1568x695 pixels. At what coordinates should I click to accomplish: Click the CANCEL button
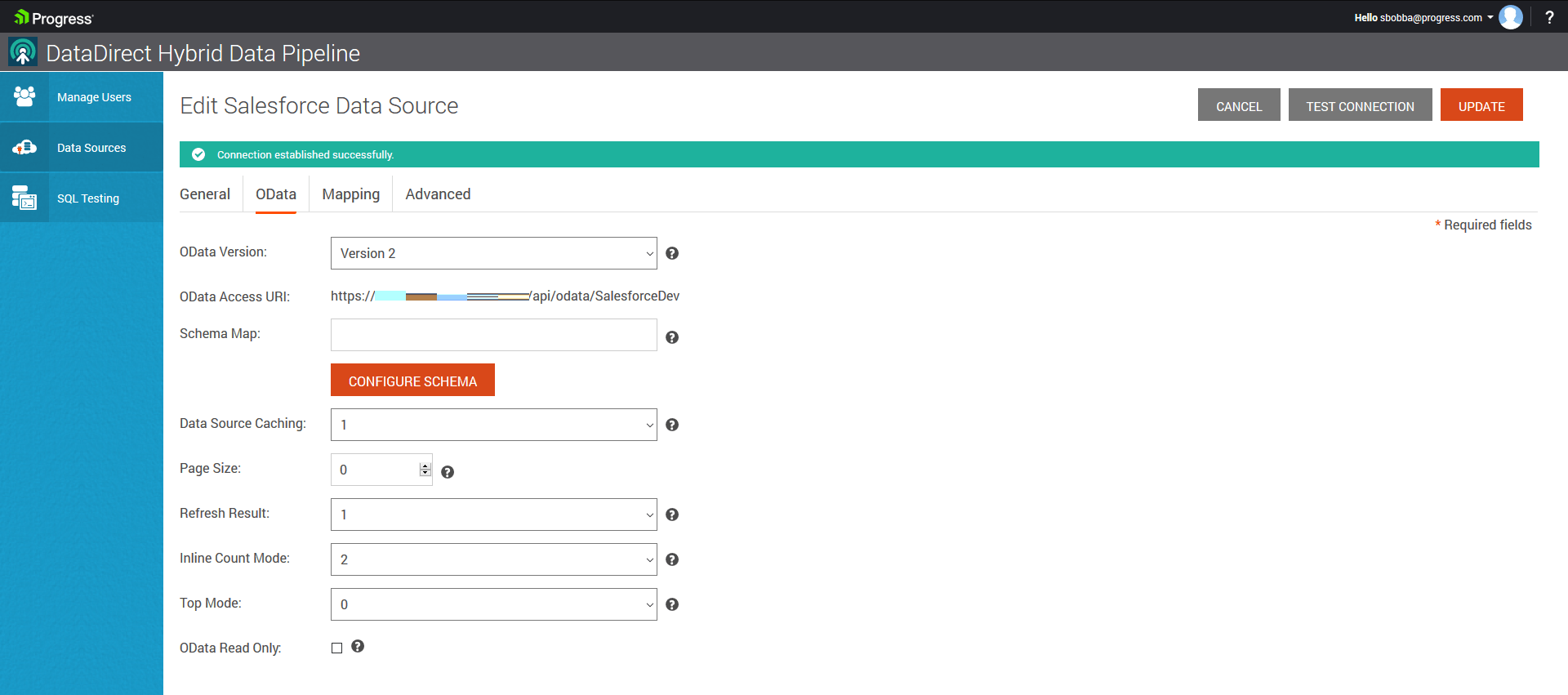1239,105
